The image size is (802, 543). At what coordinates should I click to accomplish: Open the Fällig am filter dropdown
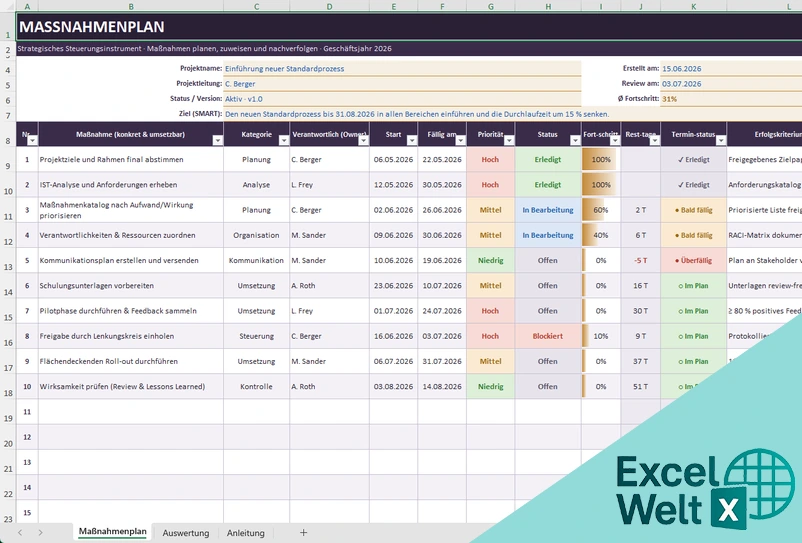[x=460, y=141]
